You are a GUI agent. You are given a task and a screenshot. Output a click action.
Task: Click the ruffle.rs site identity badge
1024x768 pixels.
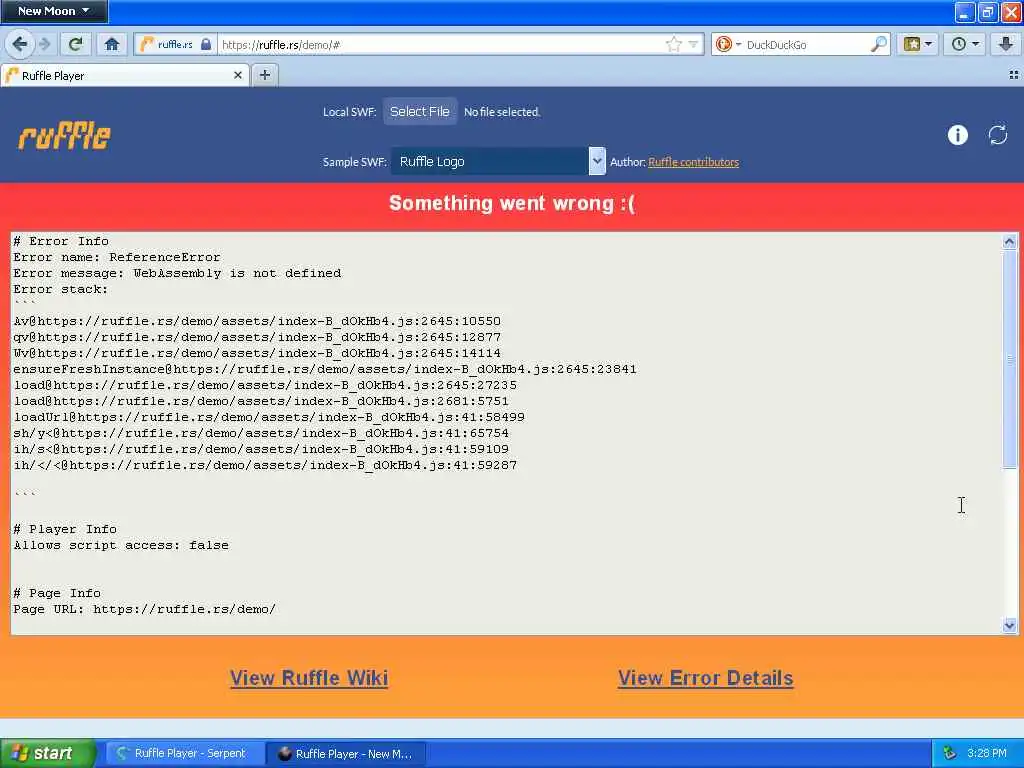tap(176, 44)
